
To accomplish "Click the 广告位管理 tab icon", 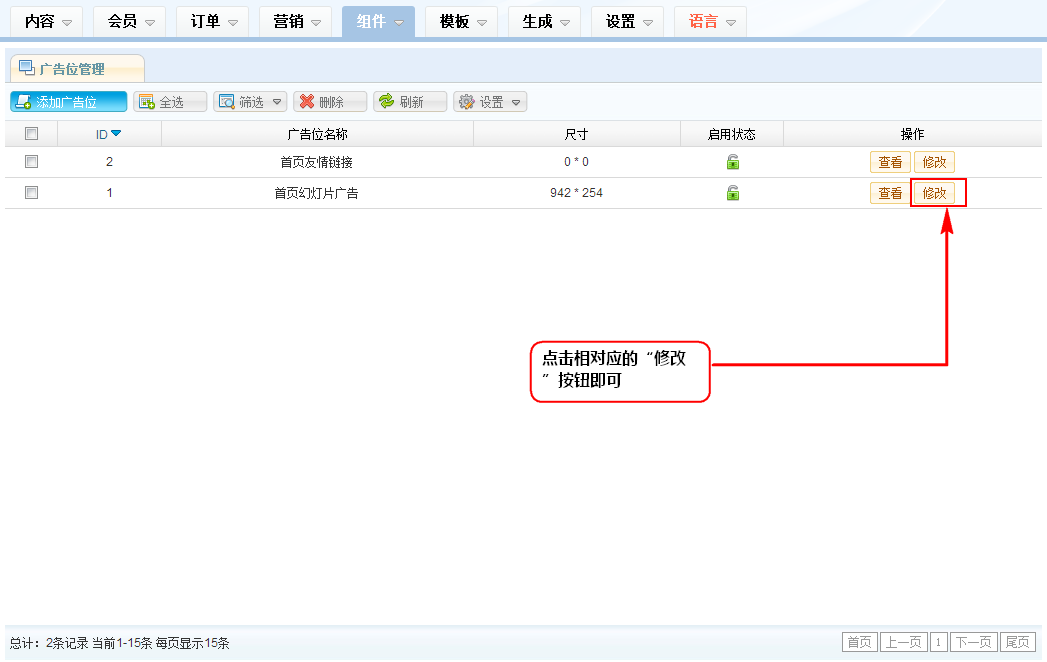I will (x=27, y=68).
